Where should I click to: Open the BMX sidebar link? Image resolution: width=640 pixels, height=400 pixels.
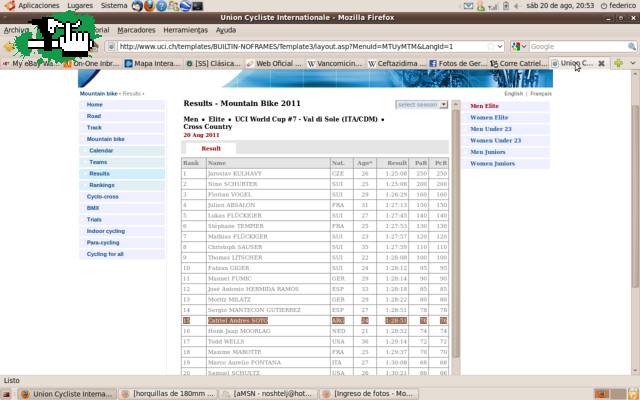pos(93,208)
